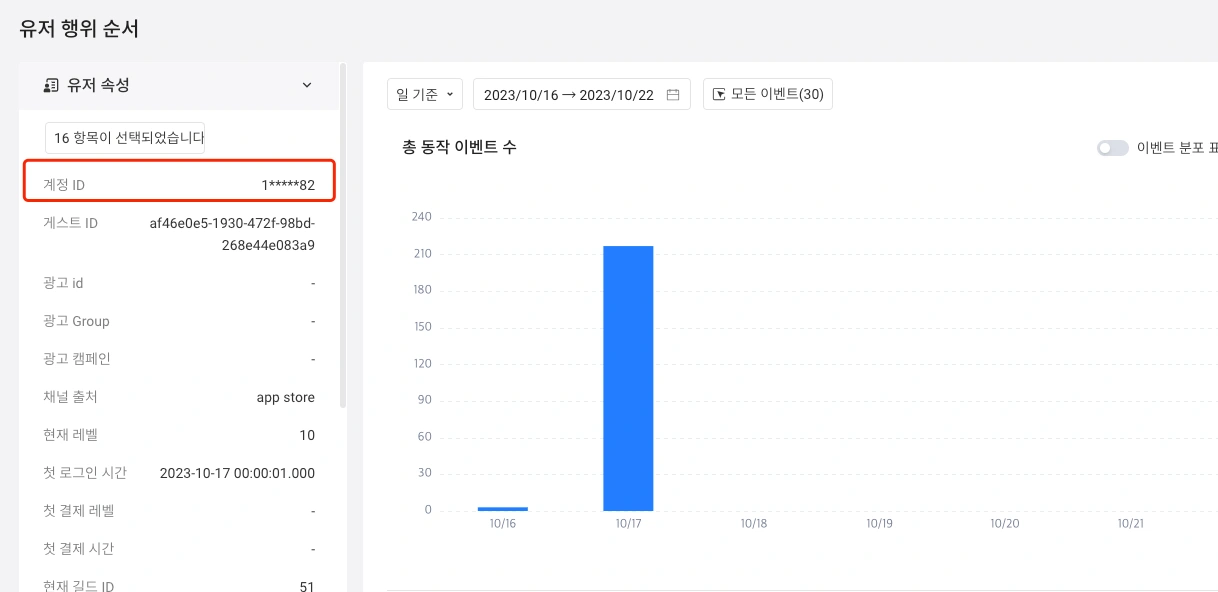Click the calendar icon in date range

click(673, 95)
